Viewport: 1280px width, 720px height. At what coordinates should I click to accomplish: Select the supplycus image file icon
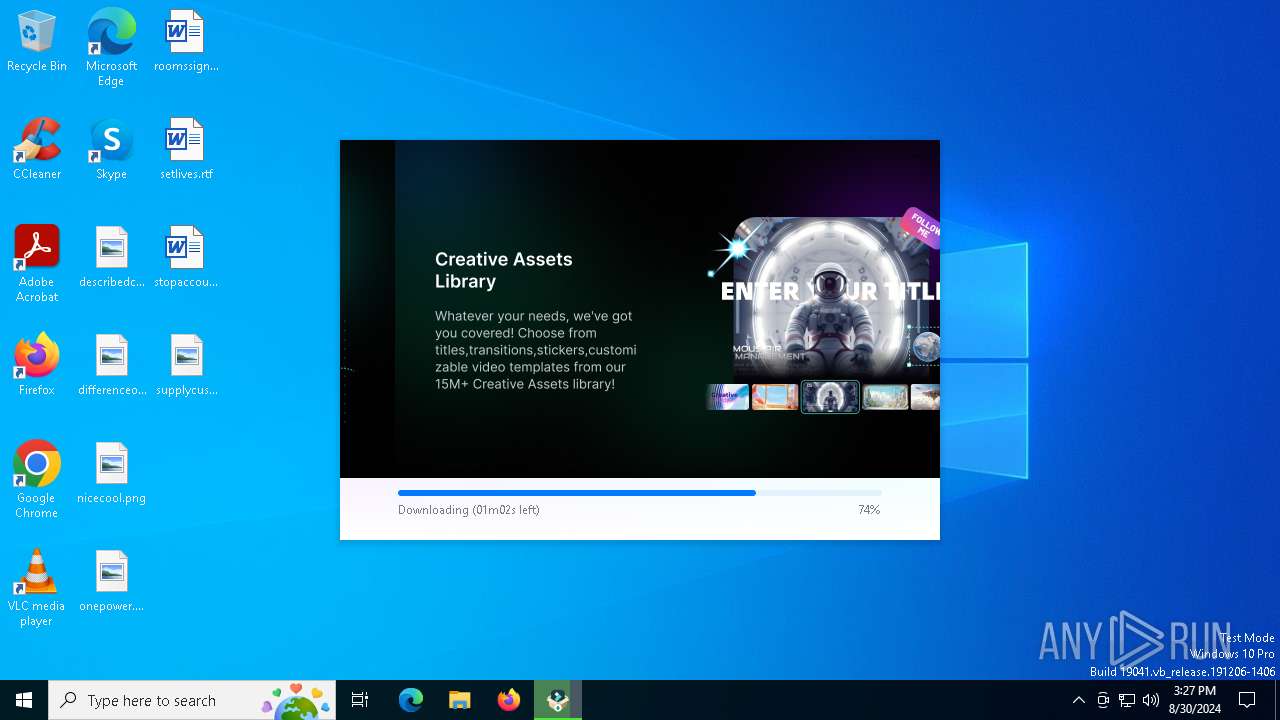pyautogui.click(x=186, y=365)
